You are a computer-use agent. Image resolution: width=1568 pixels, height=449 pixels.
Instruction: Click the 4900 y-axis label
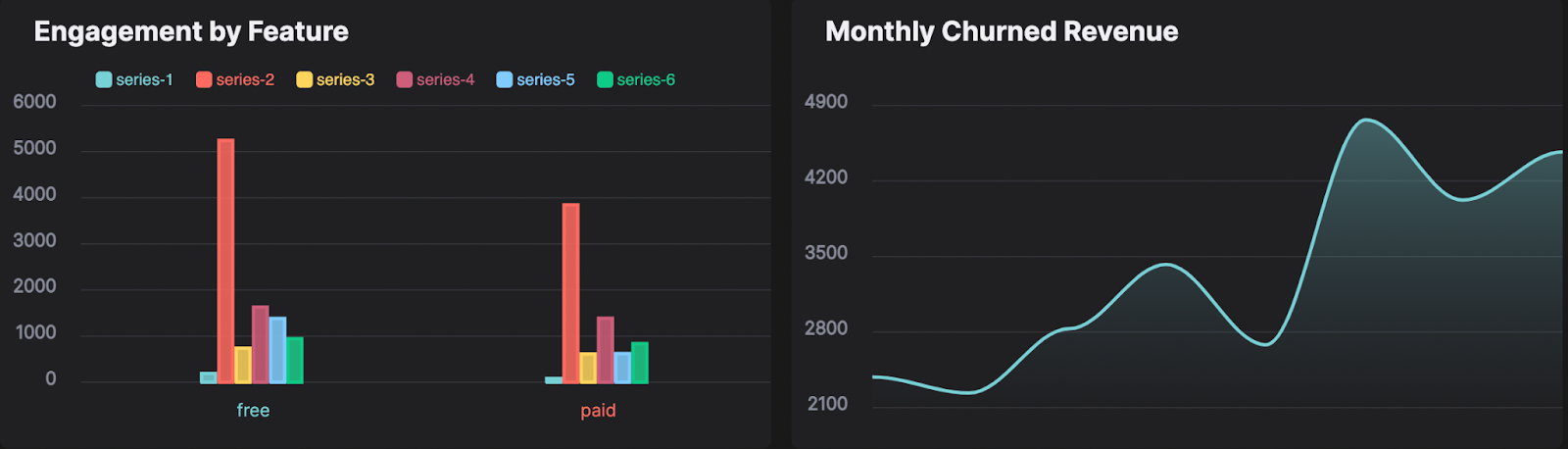(826, 102)
